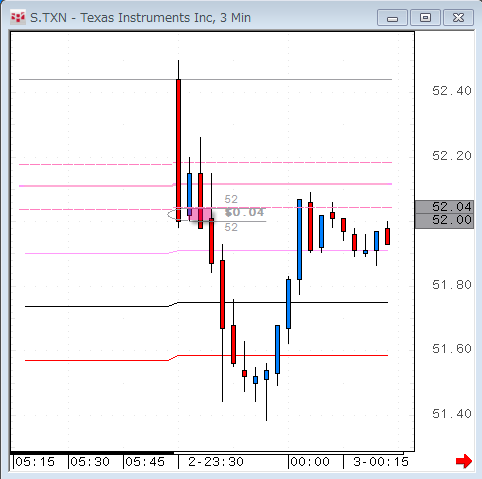The image size is (482, 479).
Task: Click the 2-23:30 time axis label
Action: (216, 462)
